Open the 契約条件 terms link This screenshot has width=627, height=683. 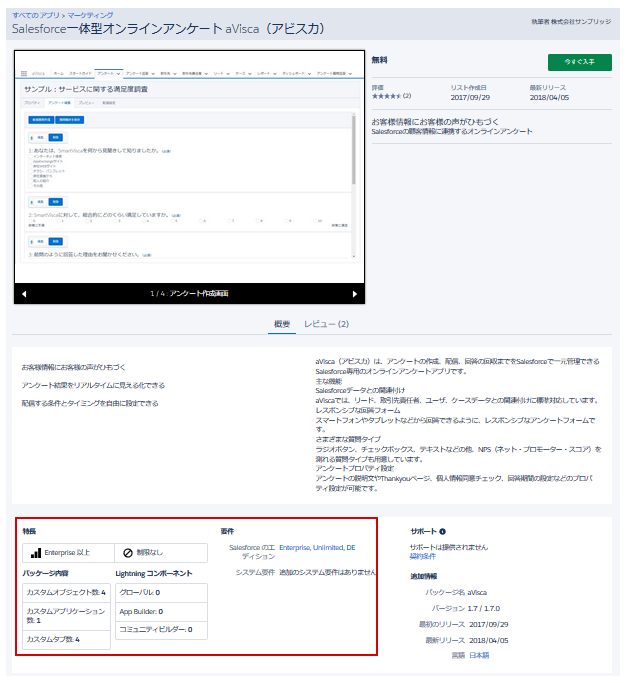[x=423, y=555]
